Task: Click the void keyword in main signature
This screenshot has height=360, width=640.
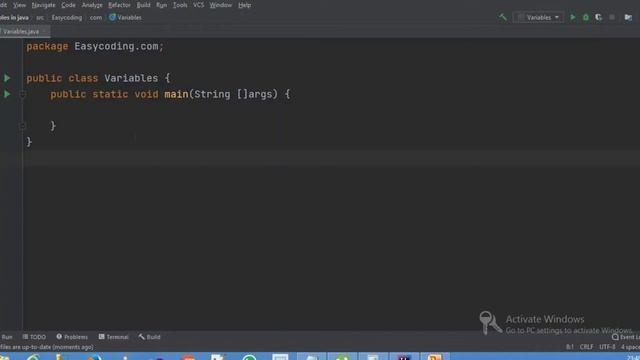Action: click(x=147, y=94)
